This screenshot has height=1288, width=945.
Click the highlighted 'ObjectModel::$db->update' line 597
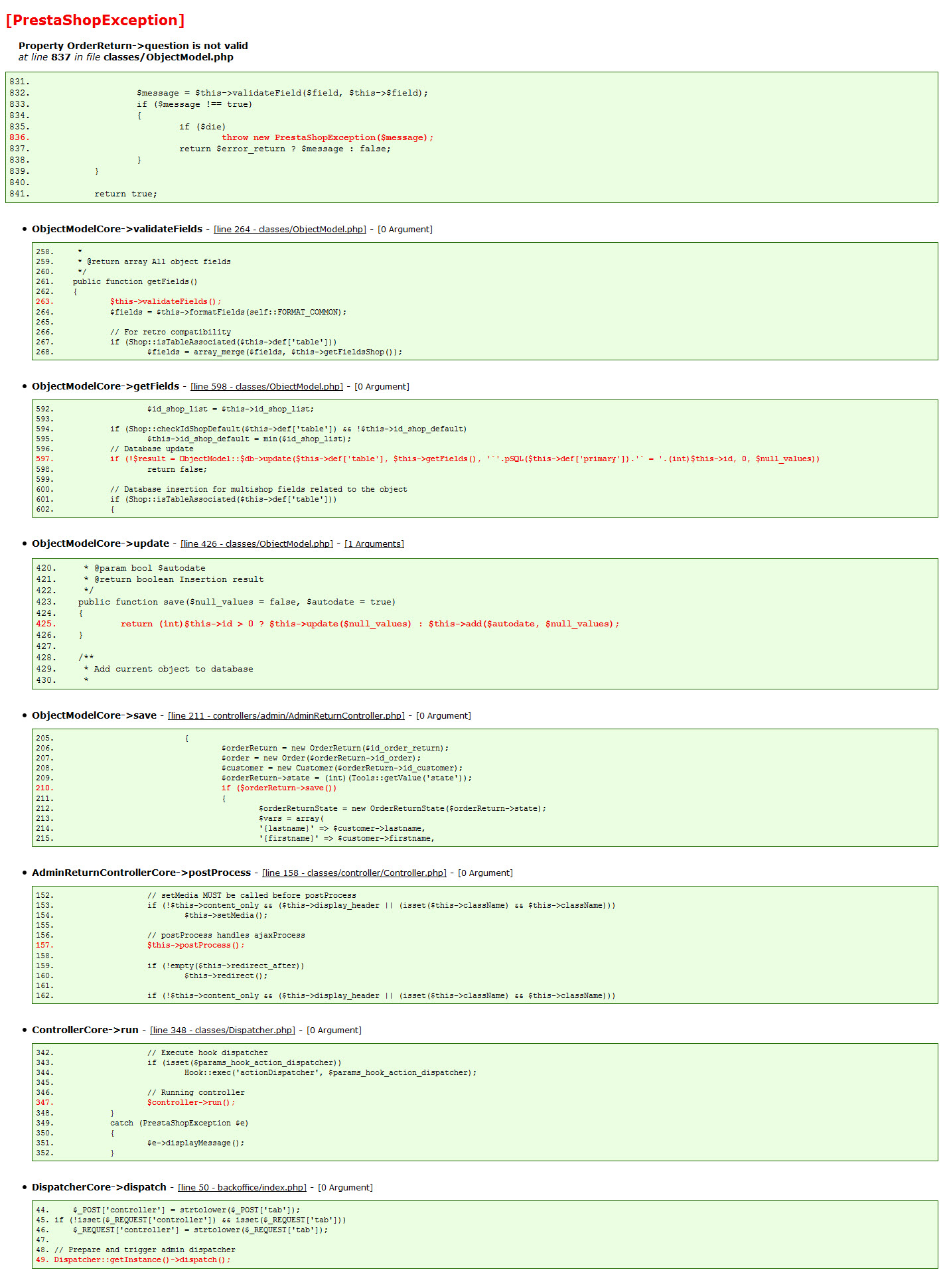coord(465,459)
